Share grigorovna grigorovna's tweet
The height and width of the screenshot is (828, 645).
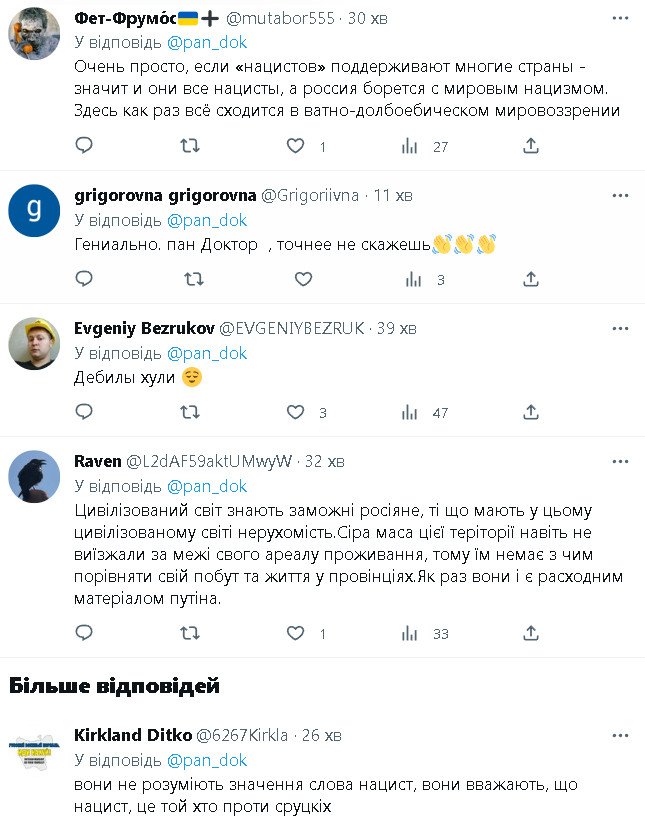pos(531,280)
